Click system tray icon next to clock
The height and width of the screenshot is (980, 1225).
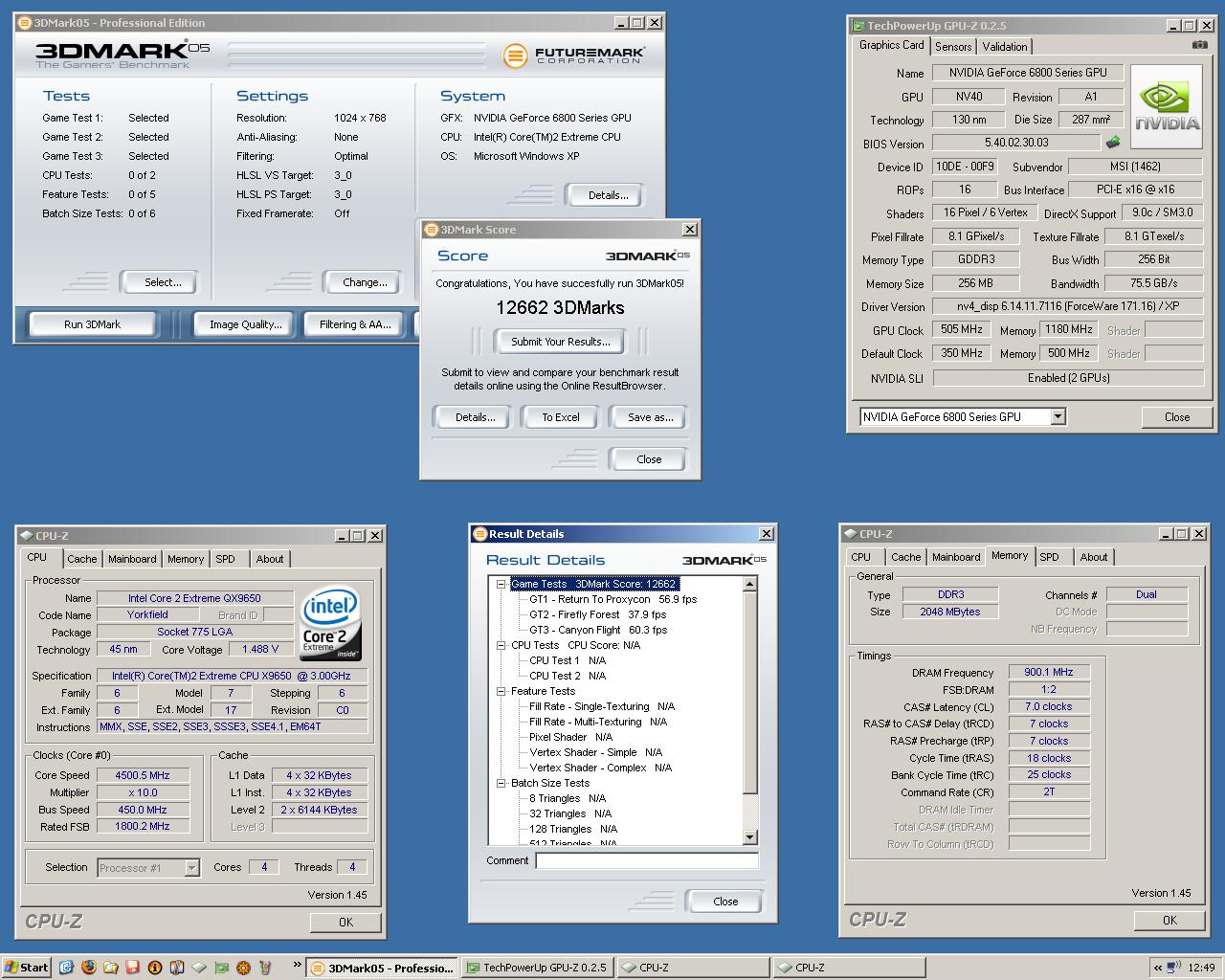(x=1174, y=968)
